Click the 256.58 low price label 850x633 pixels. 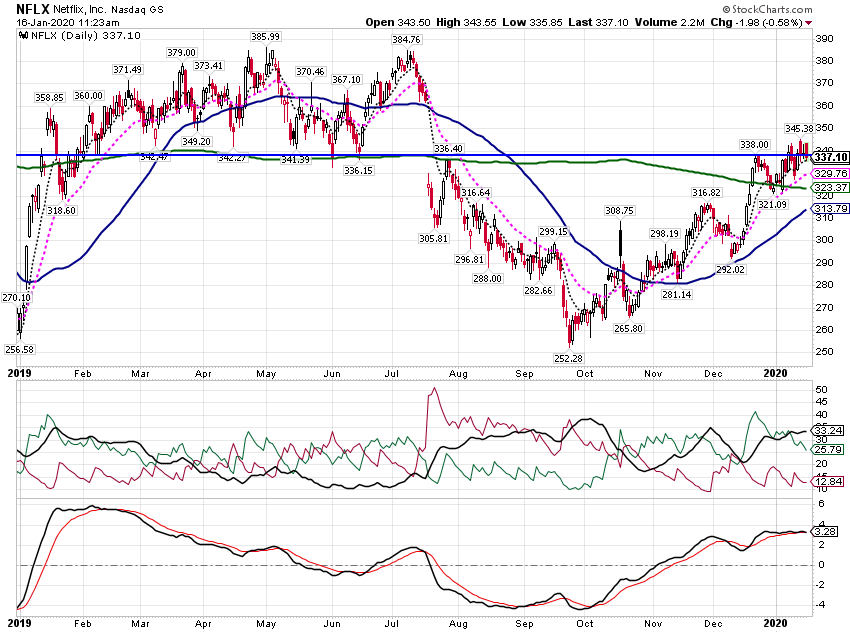(20, 350)
